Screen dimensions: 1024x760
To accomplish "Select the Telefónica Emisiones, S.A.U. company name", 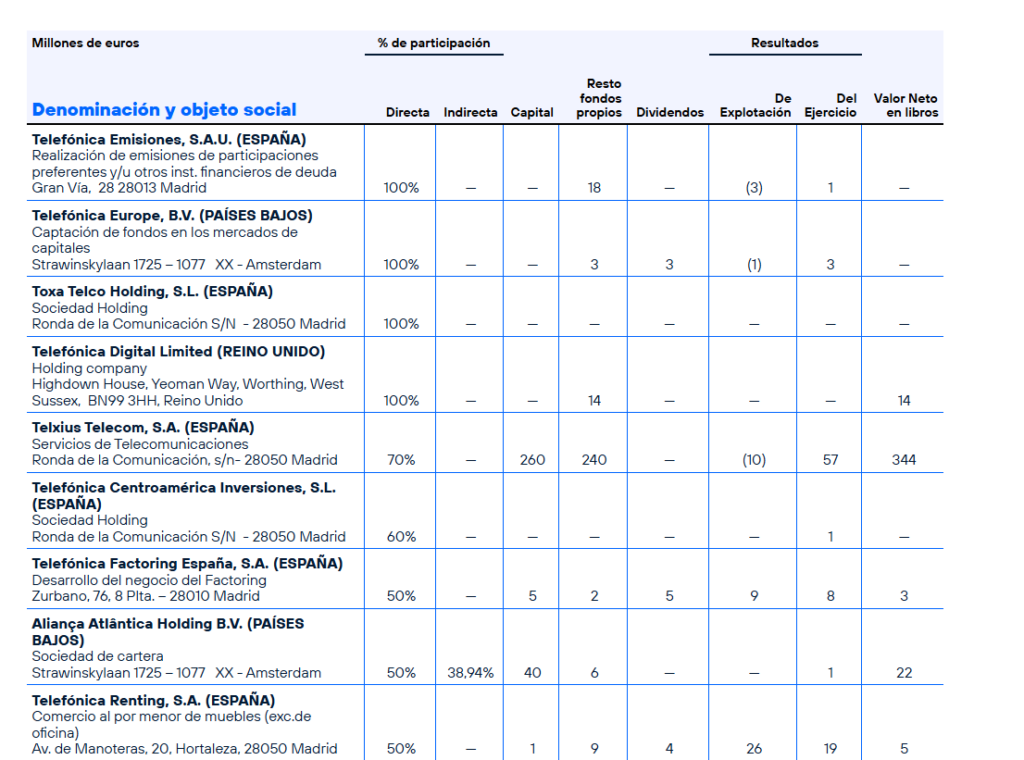I will tap(169, 139).
